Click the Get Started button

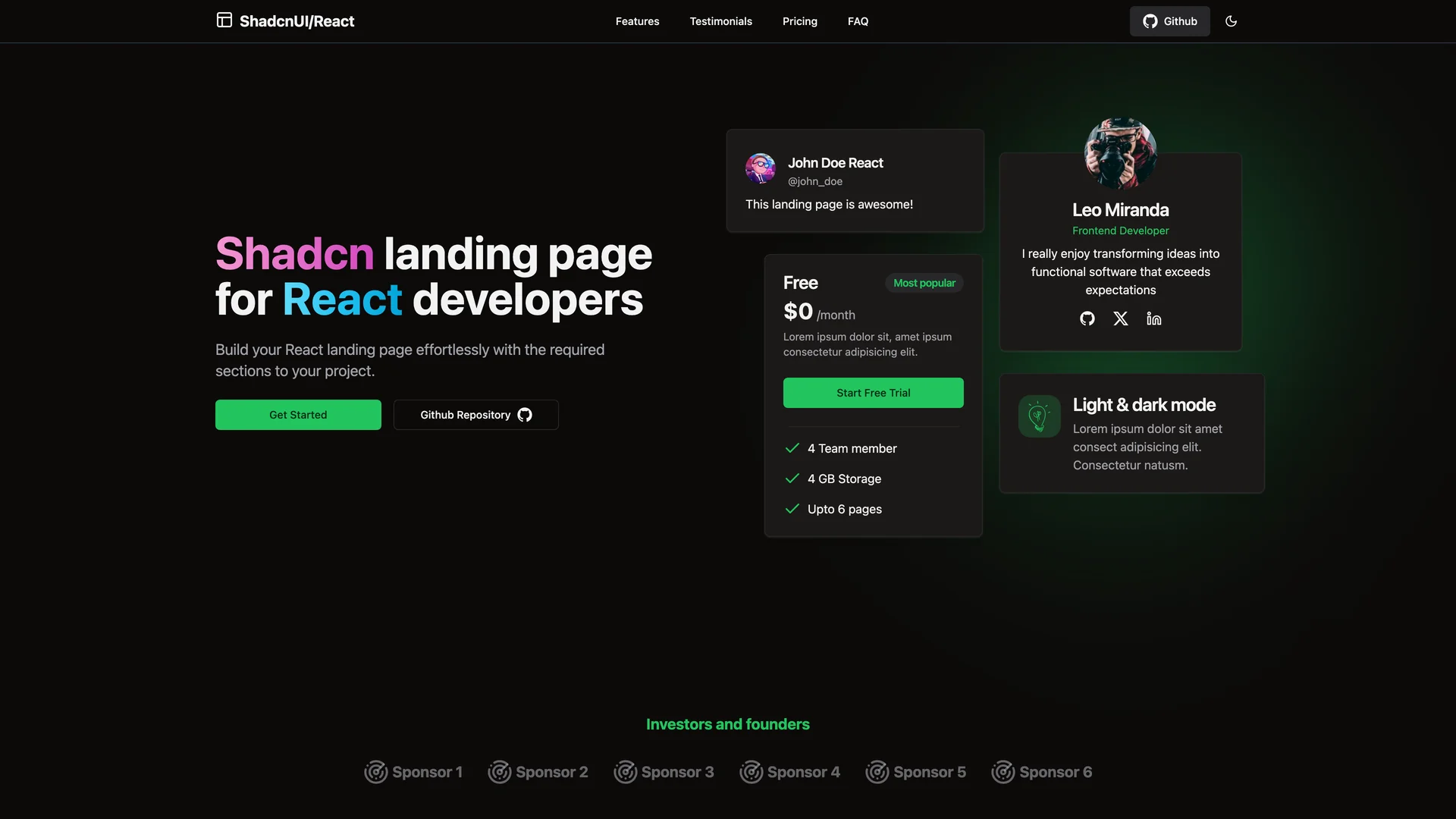coord(298,415)
